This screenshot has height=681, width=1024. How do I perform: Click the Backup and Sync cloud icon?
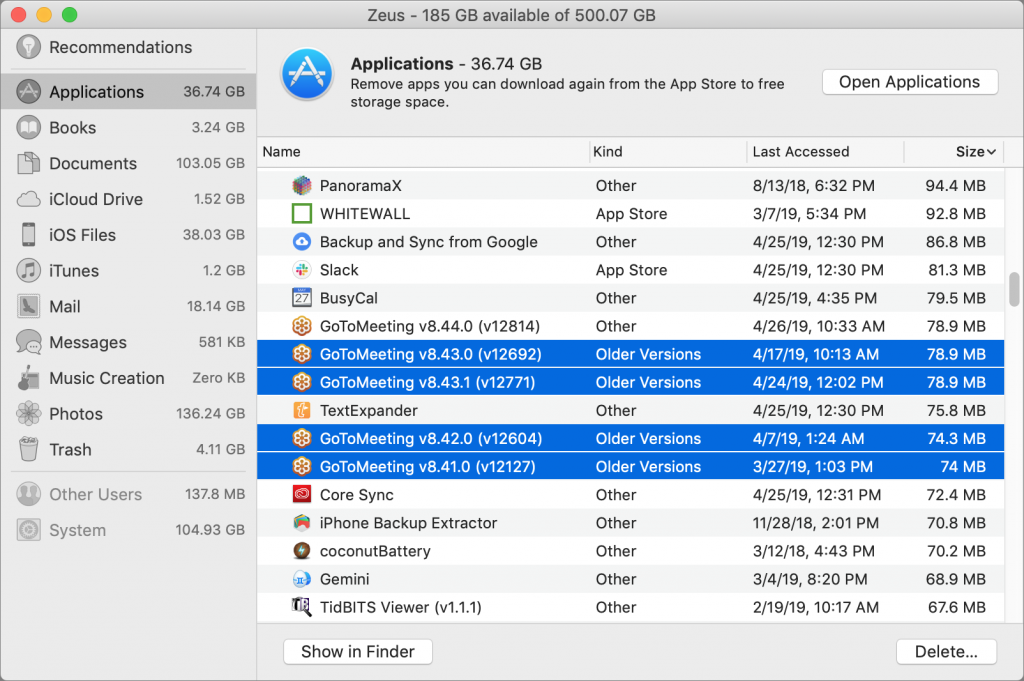click(301, 242)
